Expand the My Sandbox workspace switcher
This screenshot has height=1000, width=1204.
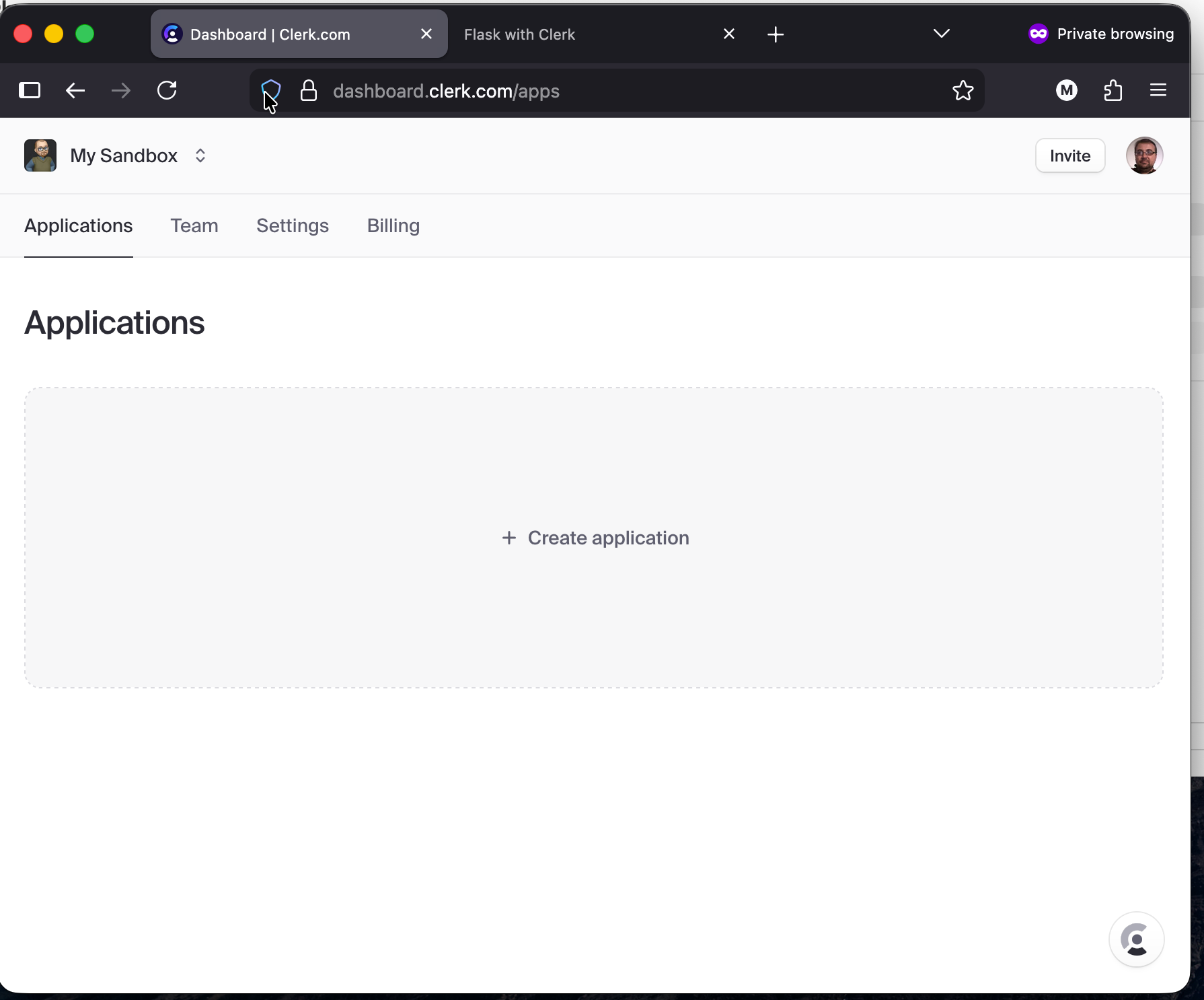200,155
